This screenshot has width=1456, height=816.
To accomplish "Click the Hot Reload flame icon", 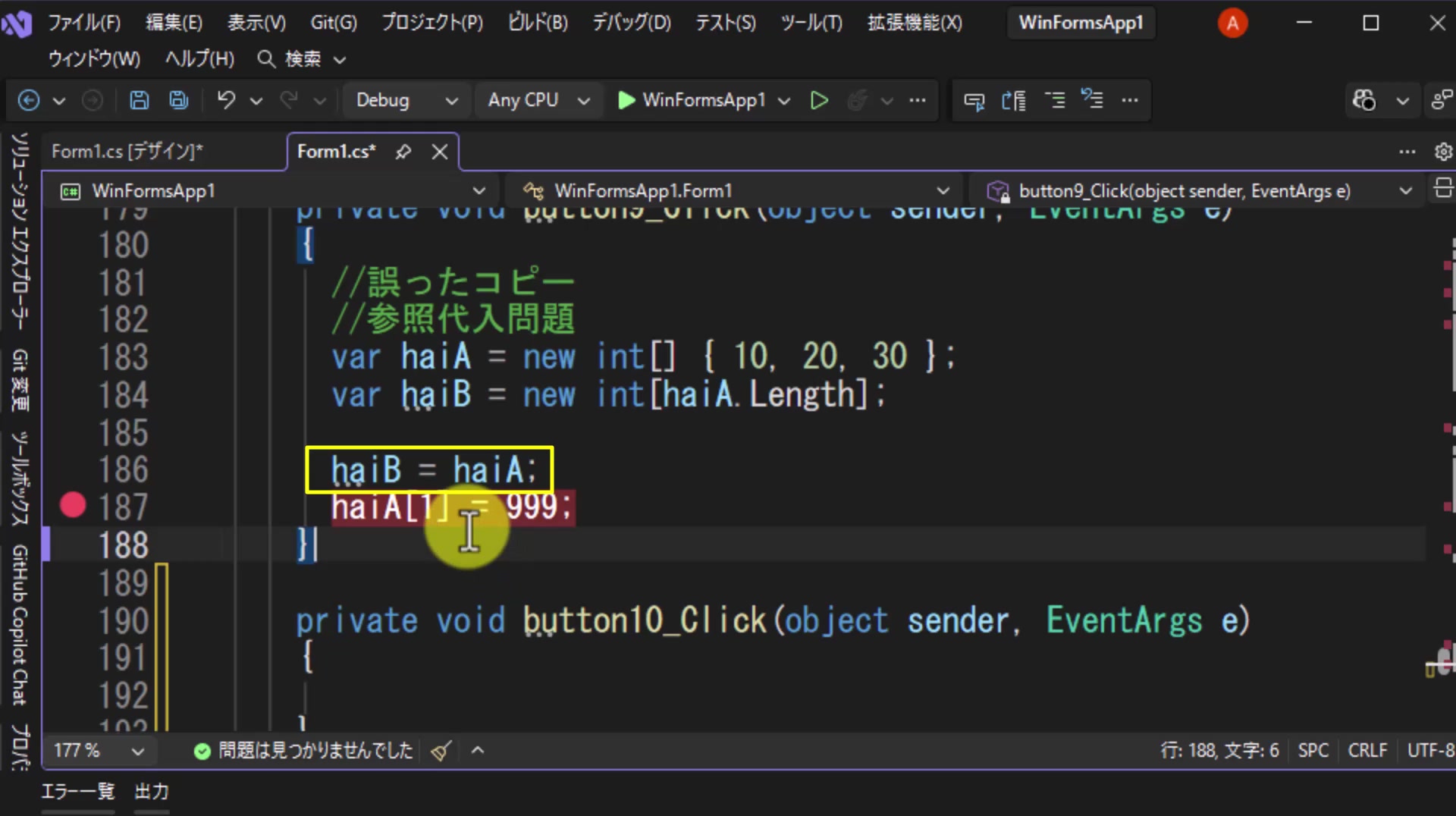I will pos(857,100).
